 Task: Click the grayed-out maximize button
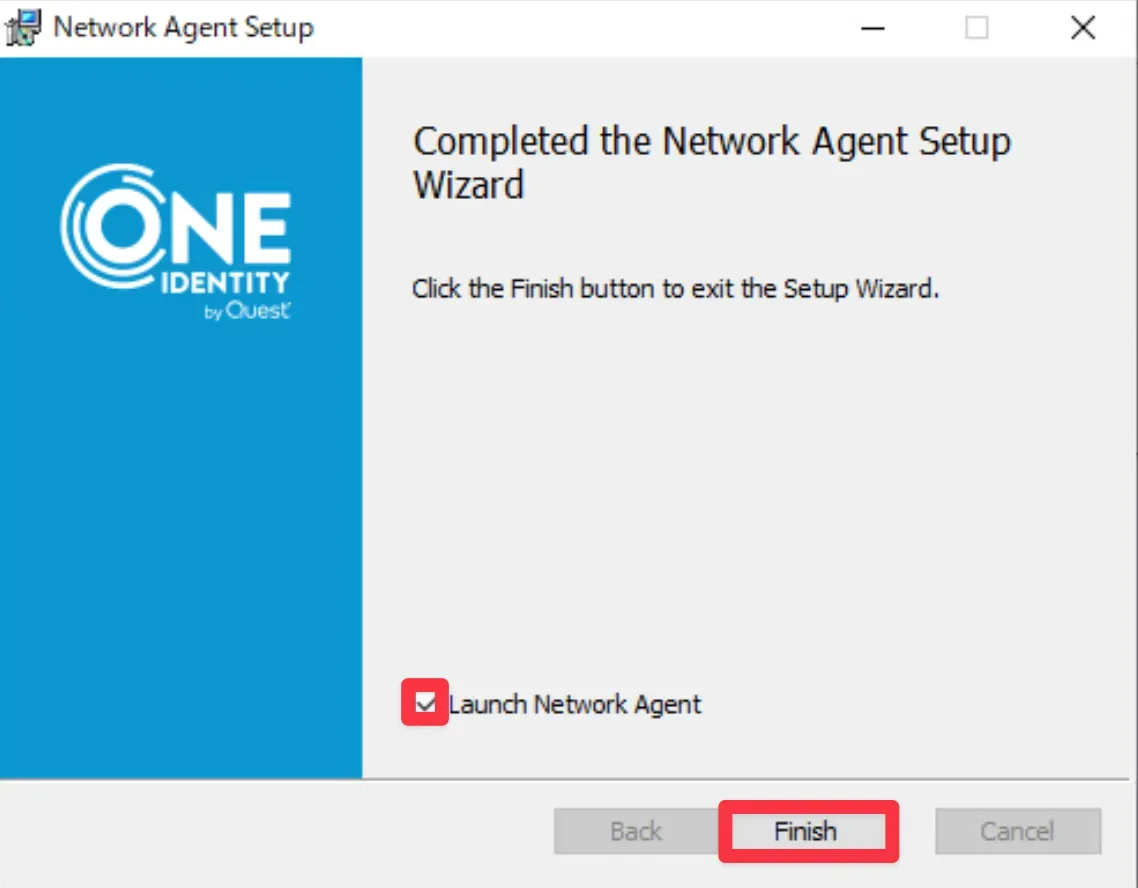[x=977, y=28]
